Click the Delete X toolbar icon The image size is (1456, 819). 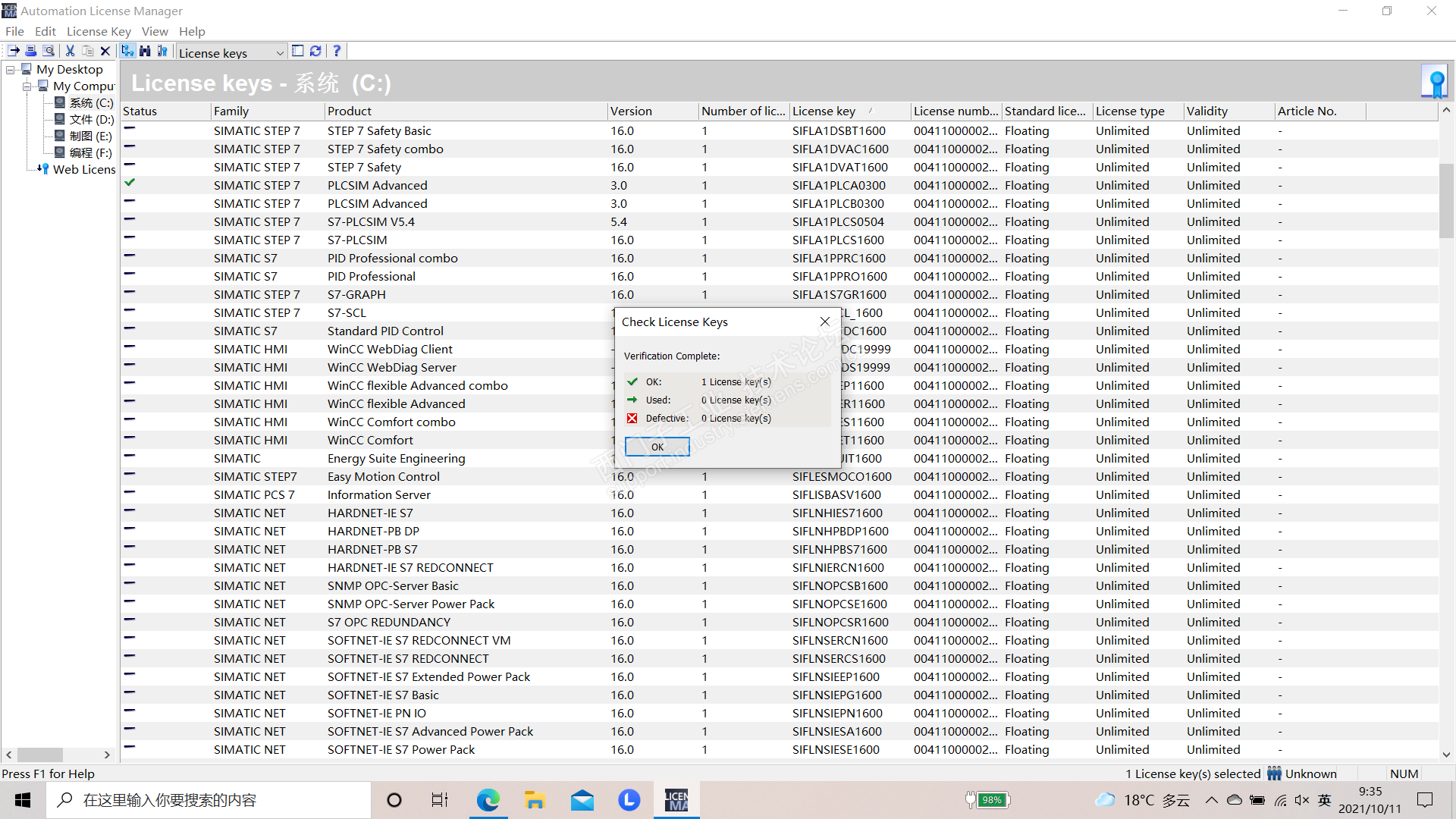pos(105,51)
